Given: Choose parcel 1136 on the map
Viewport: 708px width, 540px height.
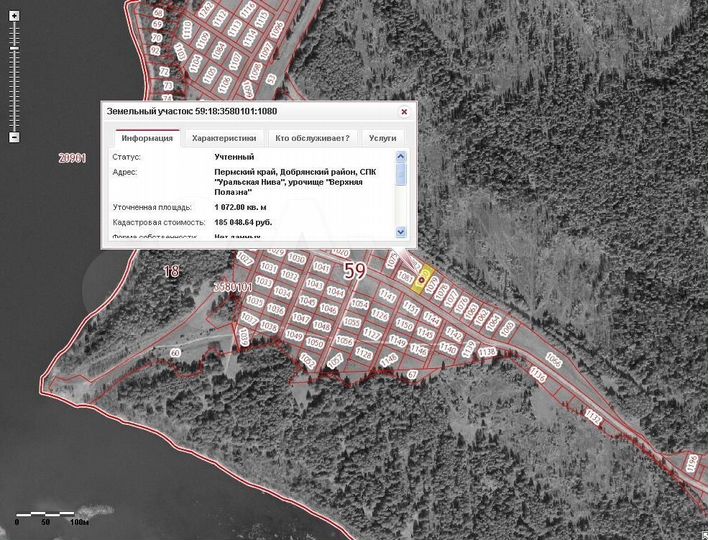Looking at the screenshot, I should (538, 377).
